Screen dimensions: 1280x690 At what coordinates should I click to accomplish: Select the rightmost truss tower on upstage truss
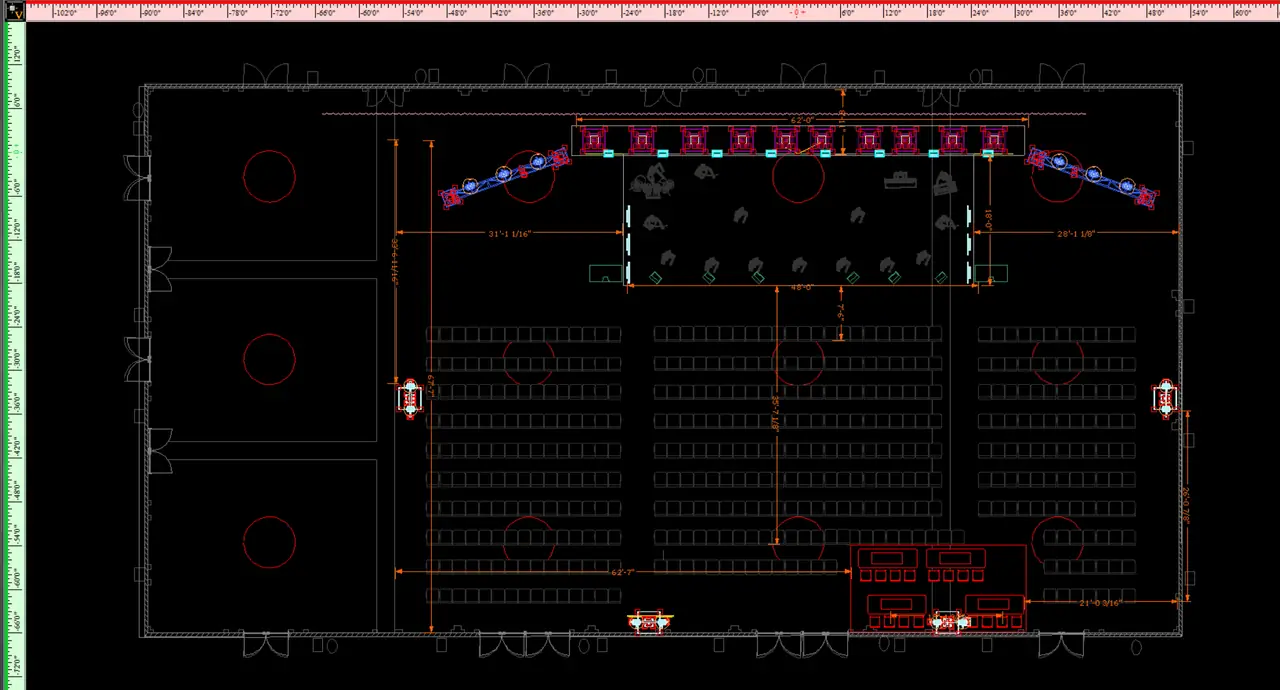click(x=993, y=140)
